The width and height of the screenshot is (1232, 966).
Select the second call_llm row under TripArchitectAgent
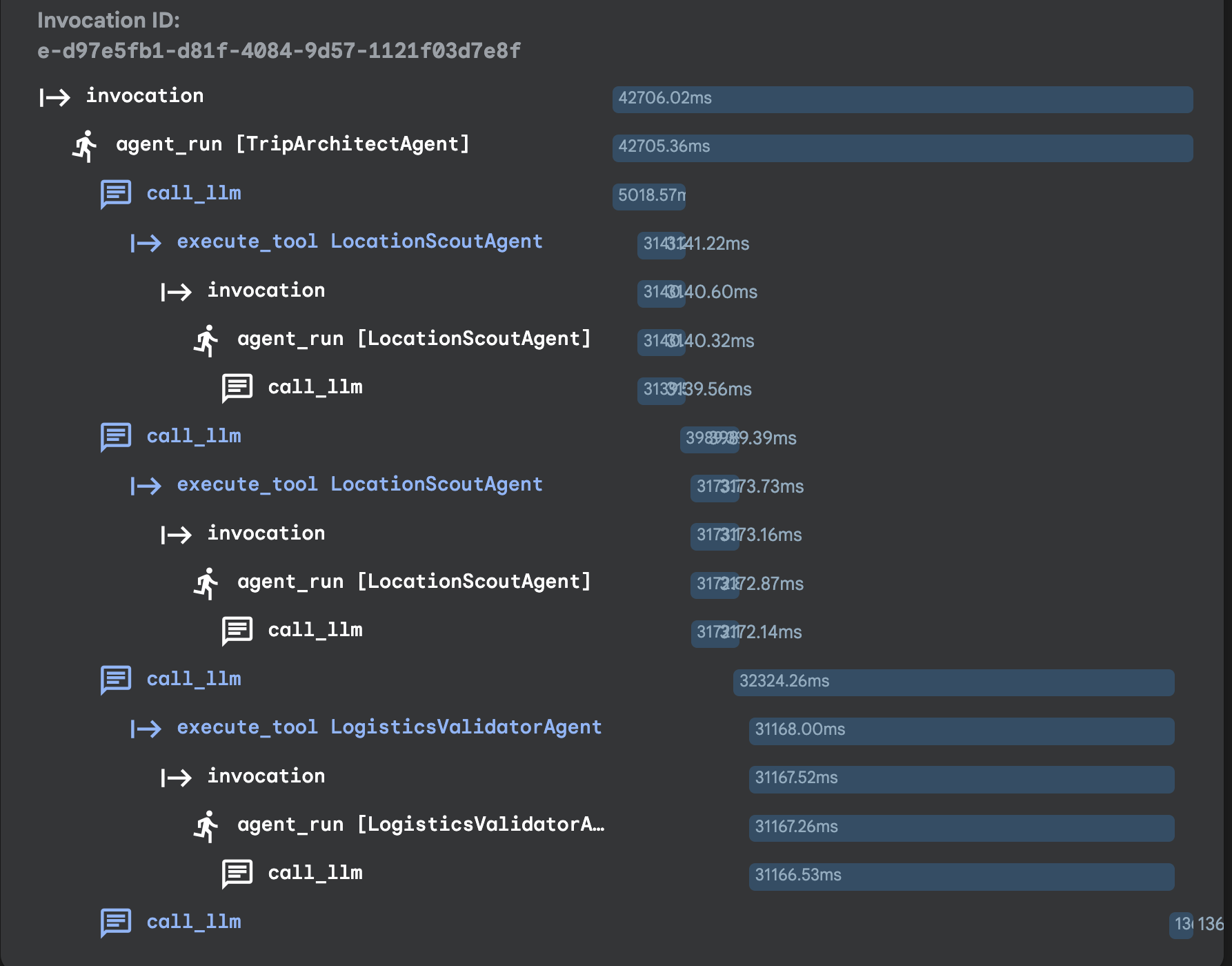(193, 436)
